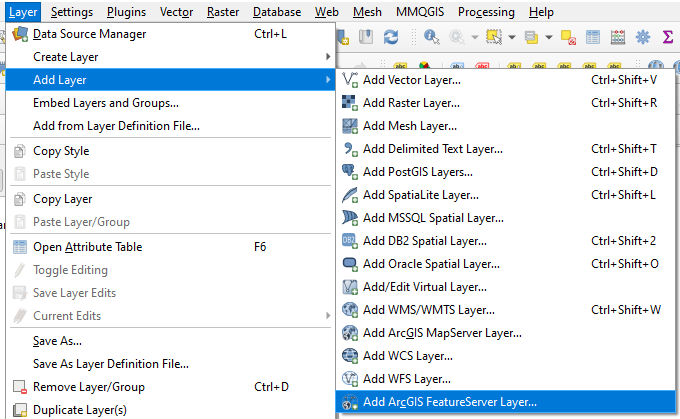Screen dimensions: 680x419
Task: Choose Add PostGIS Layers
Action: tap(506, 172)
